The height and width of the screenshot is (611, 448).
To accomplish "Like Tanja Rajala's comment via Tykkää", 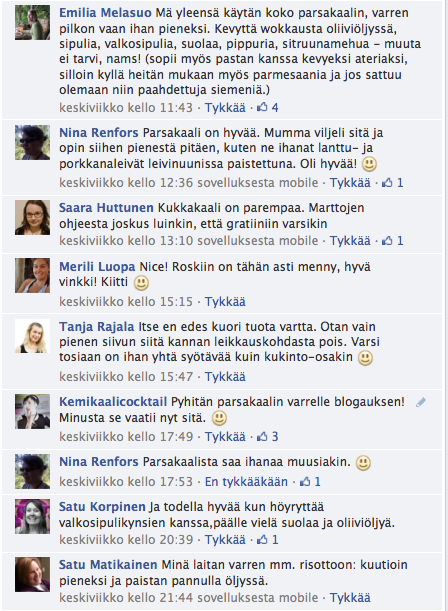I will tap(225, 377).
